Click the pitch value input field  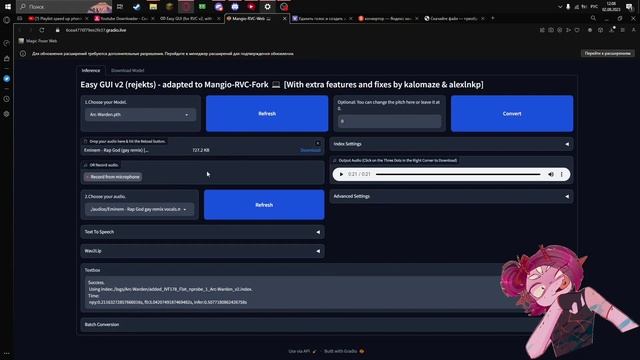(389, 121)
